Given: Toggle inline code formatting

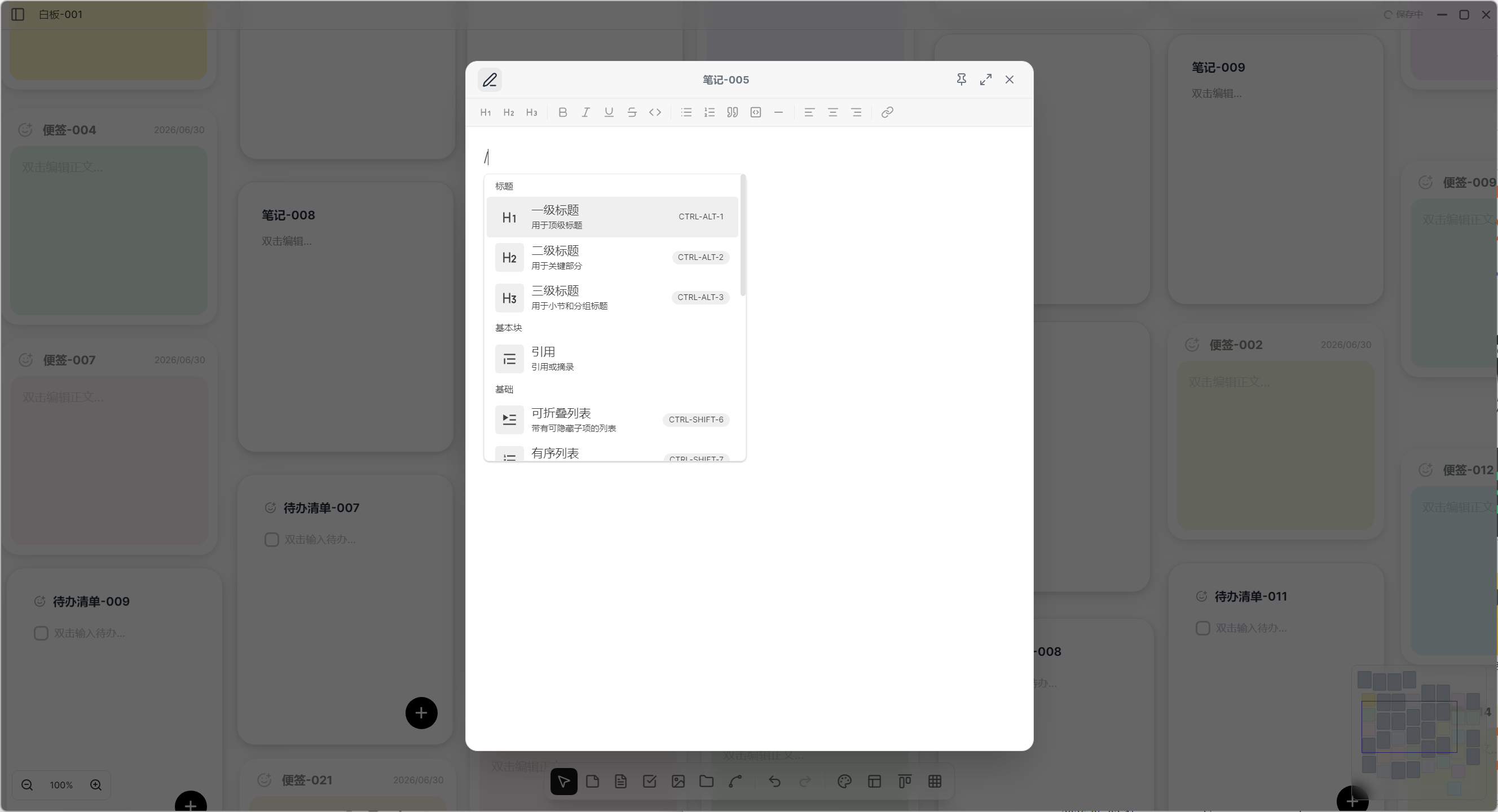Looking at the screenshot, I should coord(655,113).
